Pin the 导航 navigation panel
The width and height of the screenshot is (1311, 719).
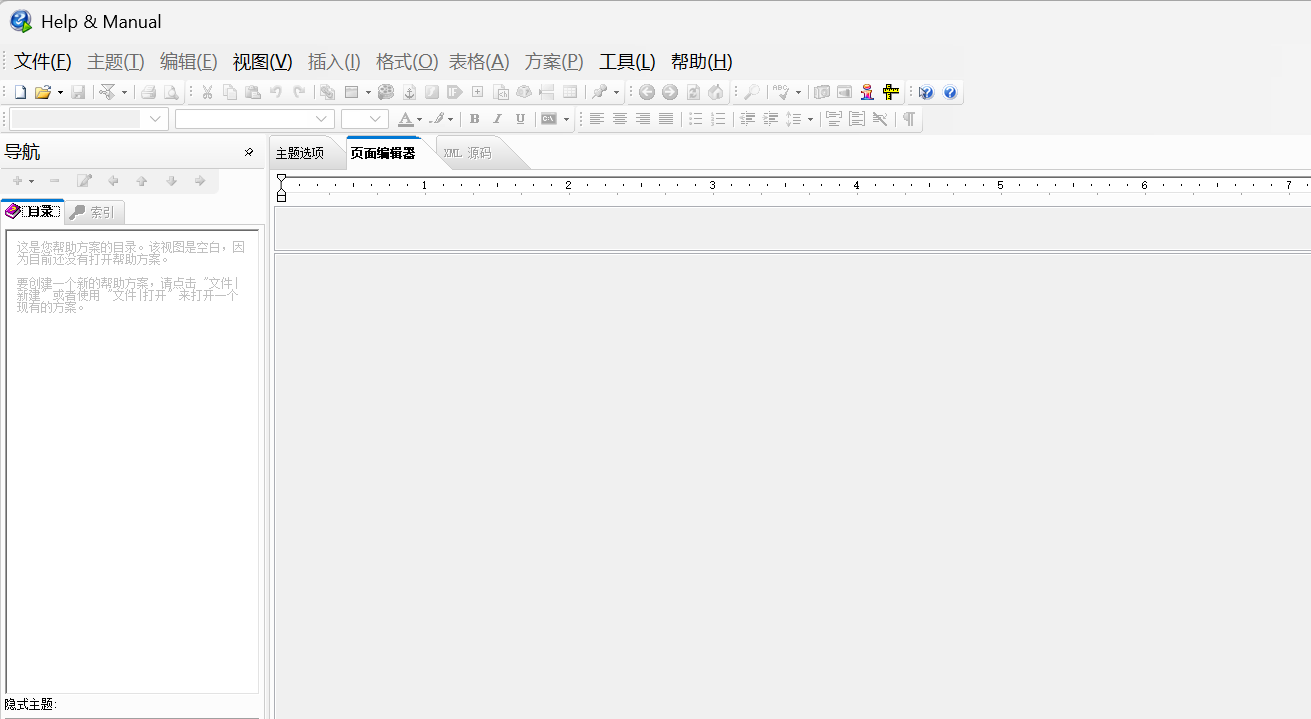248,152
